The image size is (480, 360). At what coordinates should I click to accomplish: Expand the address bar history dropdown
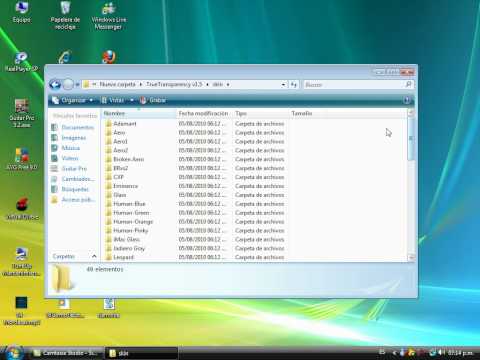283,85
